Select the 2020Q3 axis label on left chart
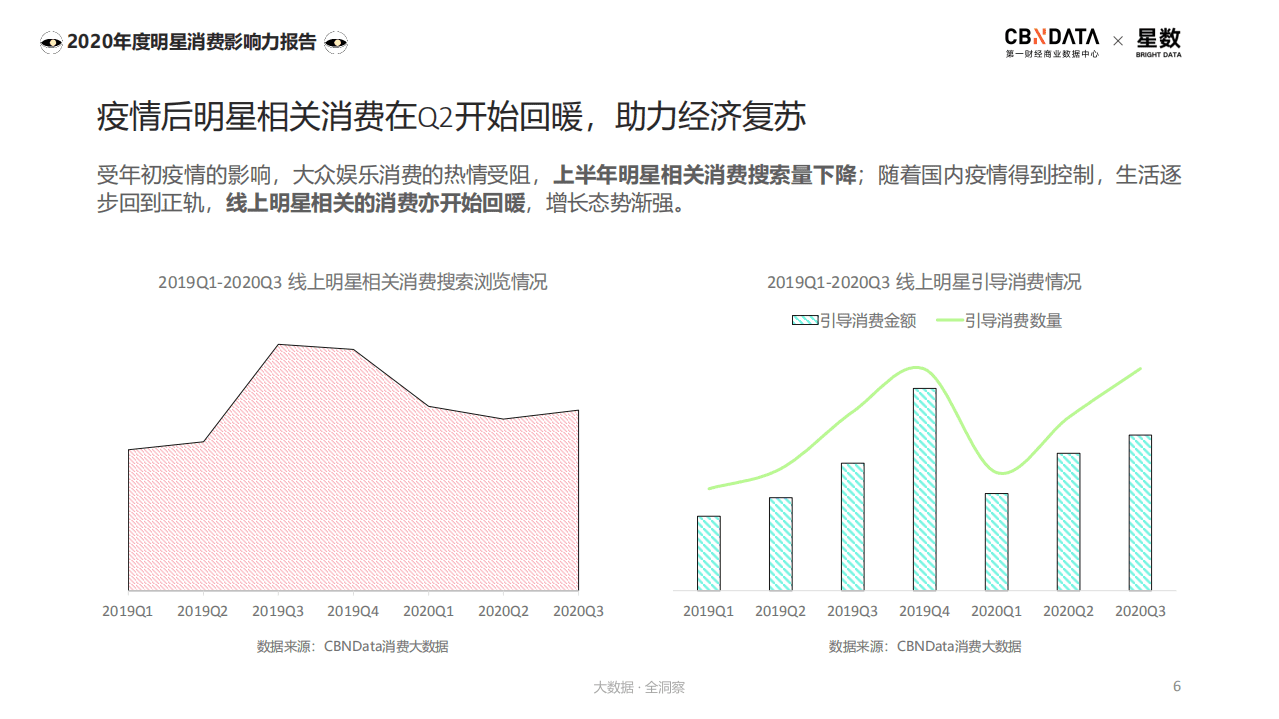Image resolution: width=1279 pixels, height=719 pixels. click(578, 608)
